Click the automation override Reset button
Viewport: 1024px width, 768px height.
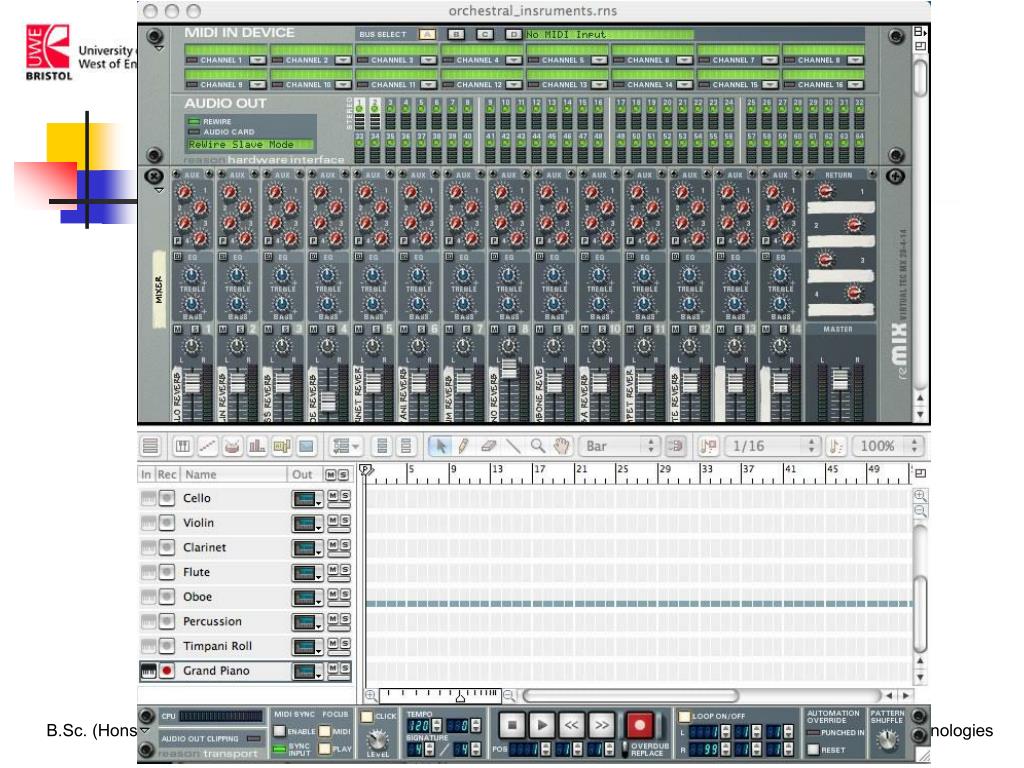point(814,750)
